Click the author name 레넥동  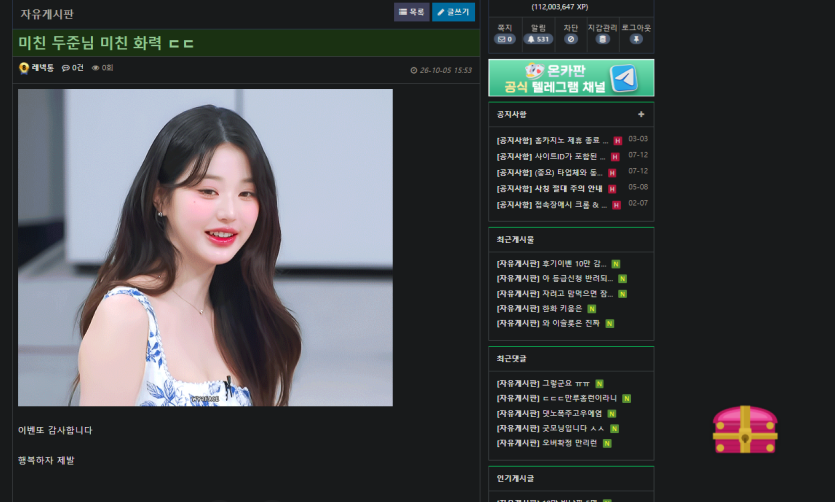(43, 68)
